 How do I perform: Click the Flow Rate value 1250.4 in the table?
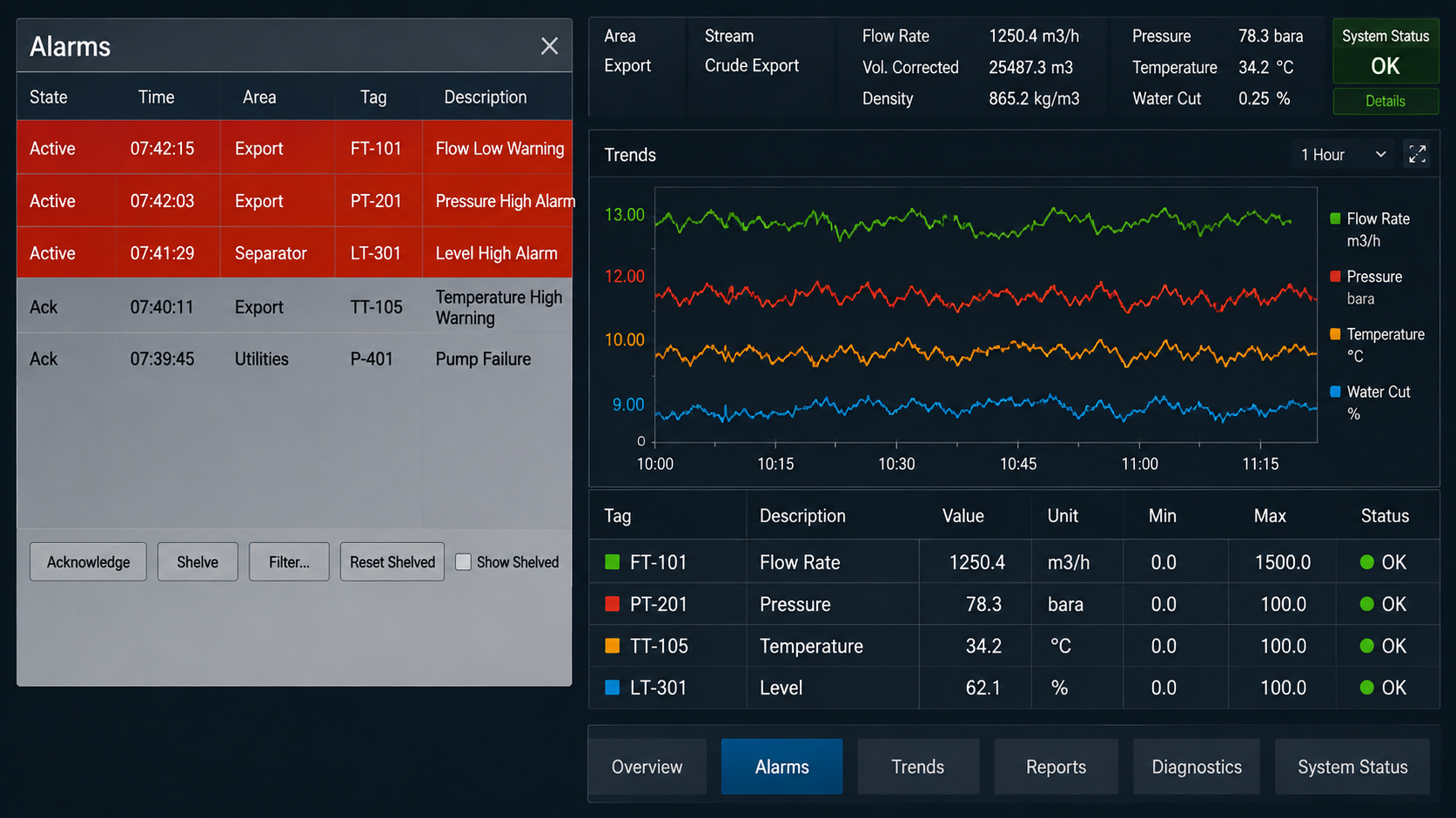pyautogui.click(x=976, y=562)
